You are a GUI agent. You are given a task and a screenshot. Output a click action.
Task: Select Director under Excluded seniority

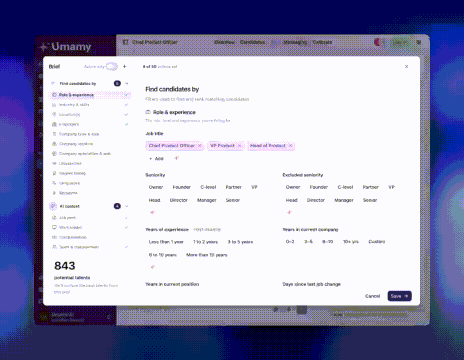point(316,200)
